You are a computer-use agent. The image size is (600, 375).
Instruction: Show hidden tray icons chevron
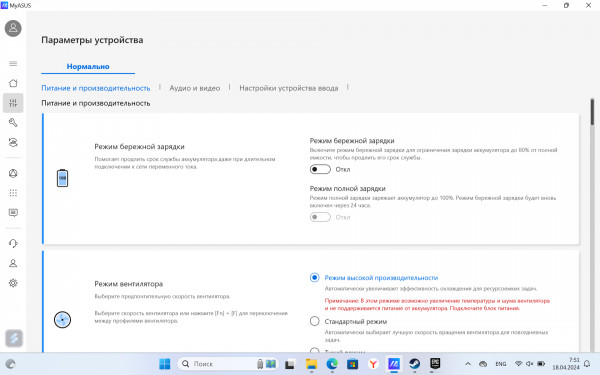tap(468, 364)
